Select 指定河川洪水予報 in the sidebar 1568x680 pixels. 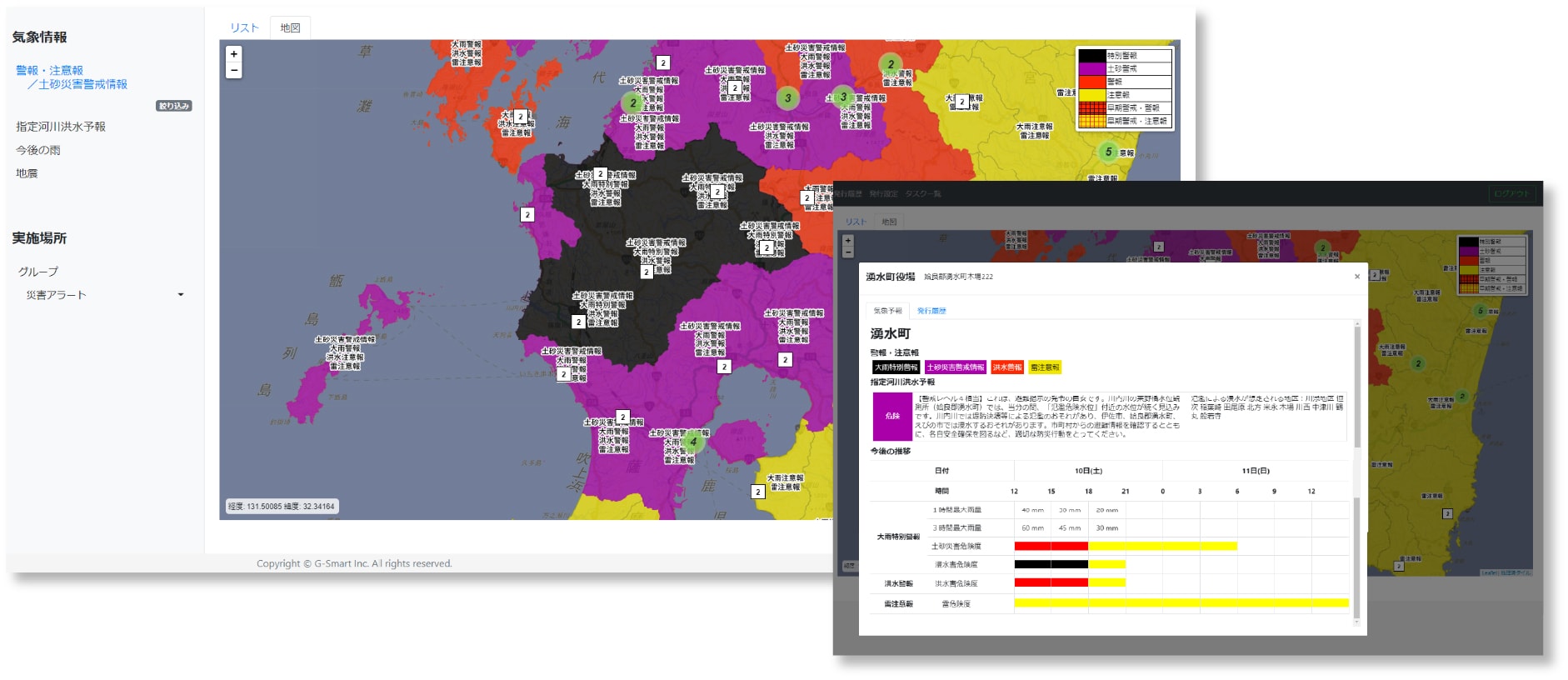tap(61, 127)
